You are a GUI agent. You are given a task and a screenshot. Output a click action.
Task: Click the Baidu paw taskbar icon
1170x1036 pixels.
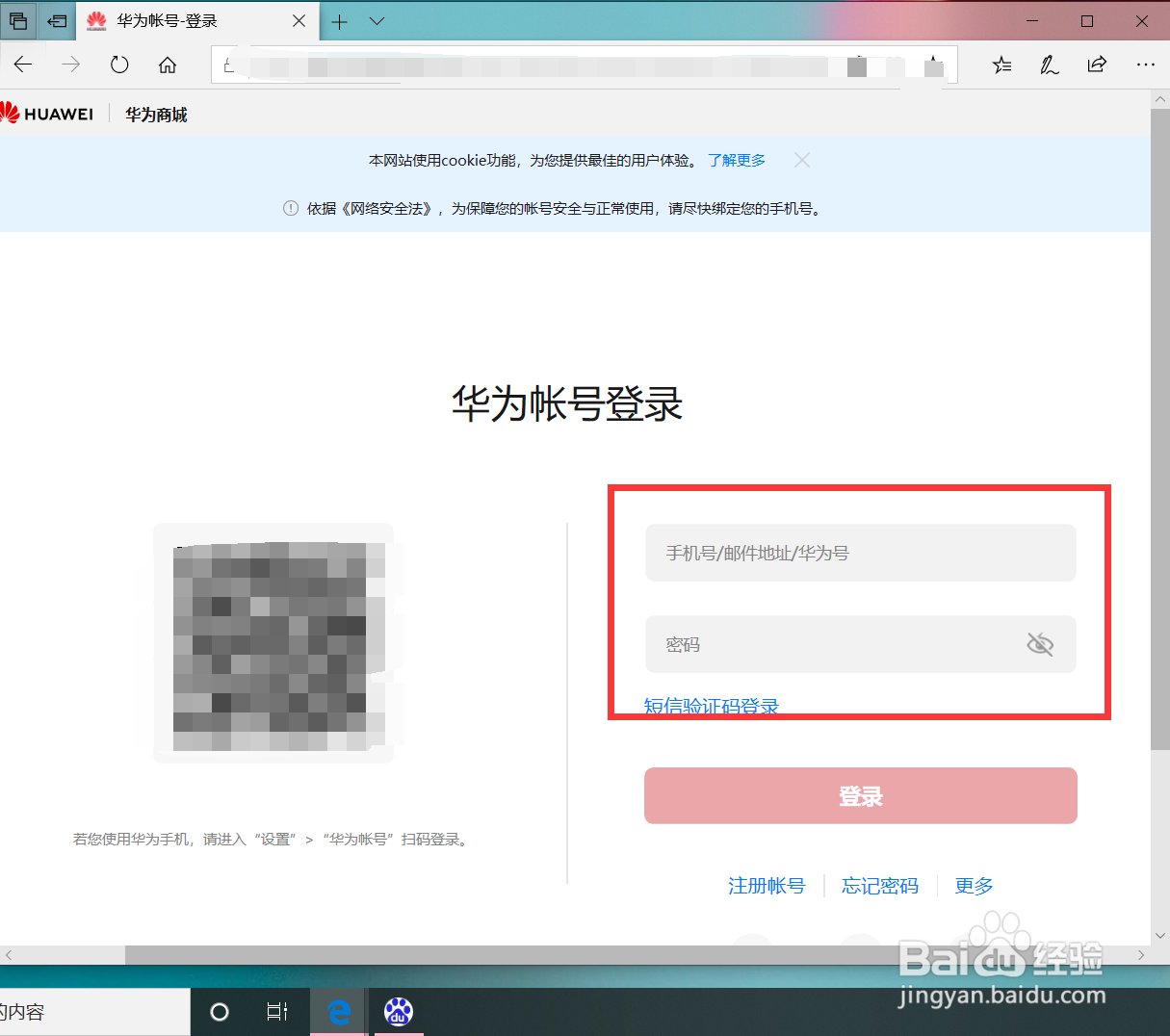(399, 1012)
